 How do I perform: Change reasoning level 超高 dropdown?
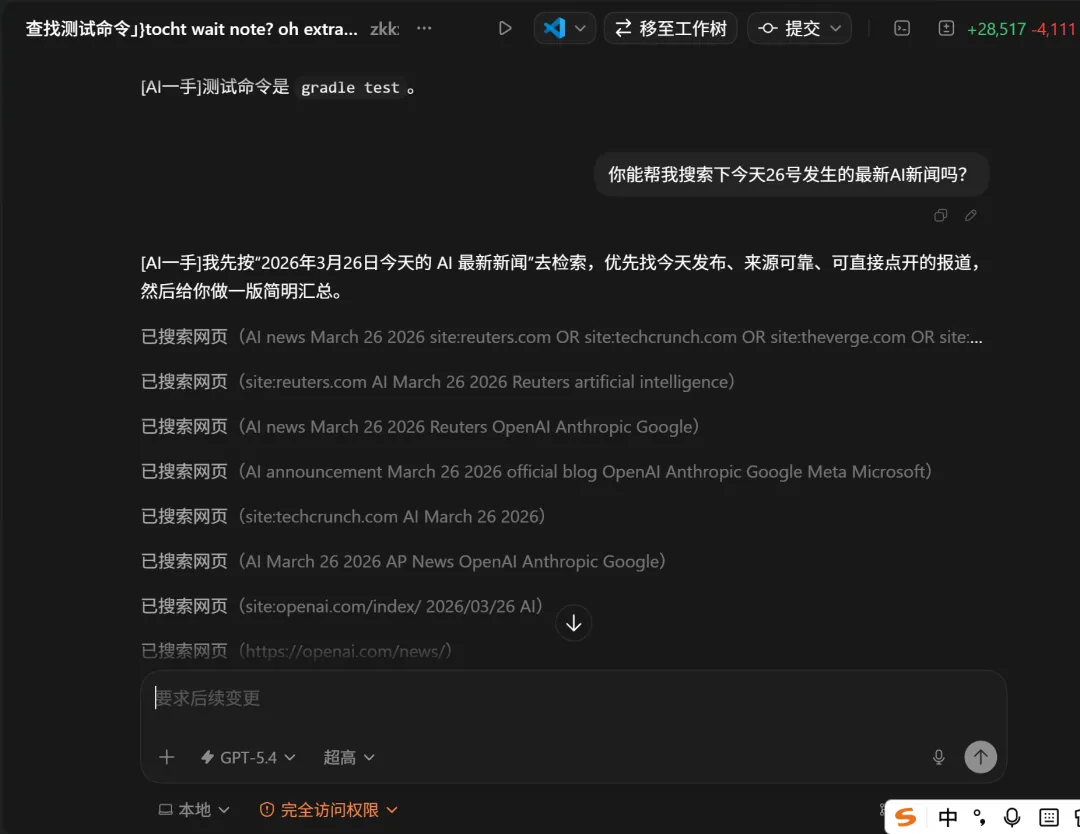pyautogui.click(x=349, y=758)
